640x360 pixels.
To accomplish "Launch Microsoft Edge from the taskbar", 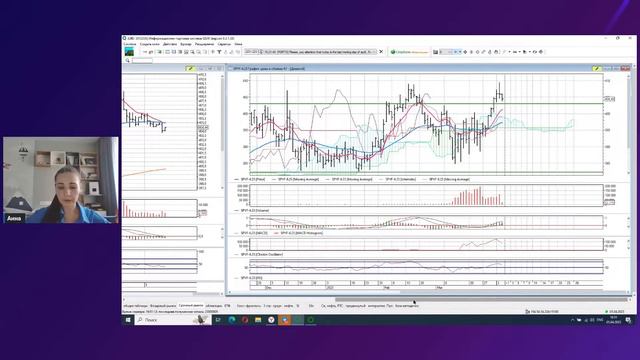I will (232, 320).
